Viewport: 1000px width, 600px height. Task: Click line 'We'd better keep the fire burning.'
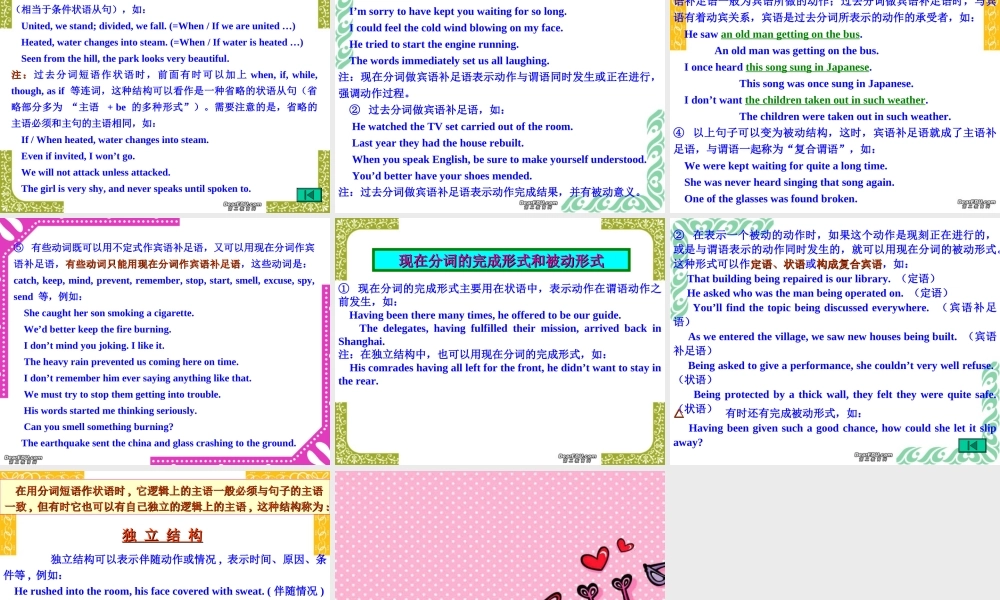pyautogui.click(x=98, y=330)
